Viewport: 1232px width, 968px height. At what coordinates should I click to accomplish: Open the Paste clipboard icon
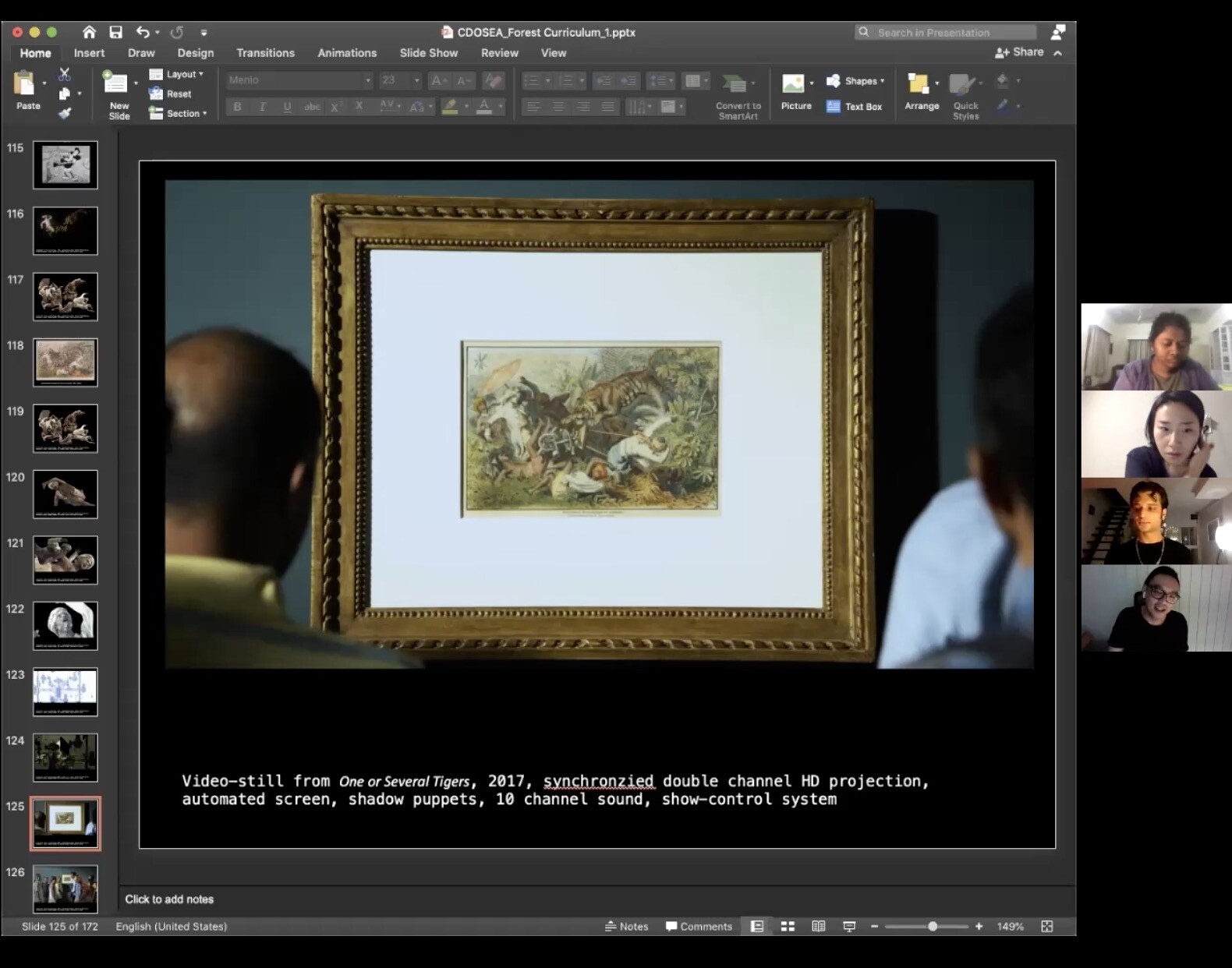click(x=25, y=82)
